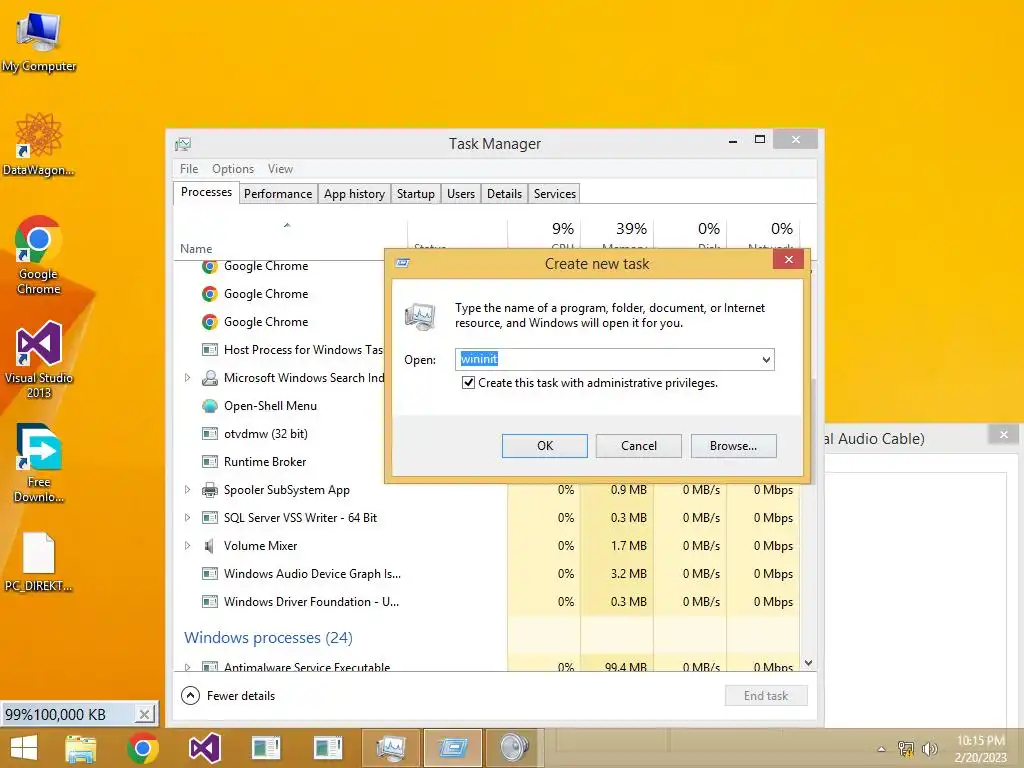This screenshot has width=1024, height=768.
Task: Click the End task button
Action: click(765, 696)
